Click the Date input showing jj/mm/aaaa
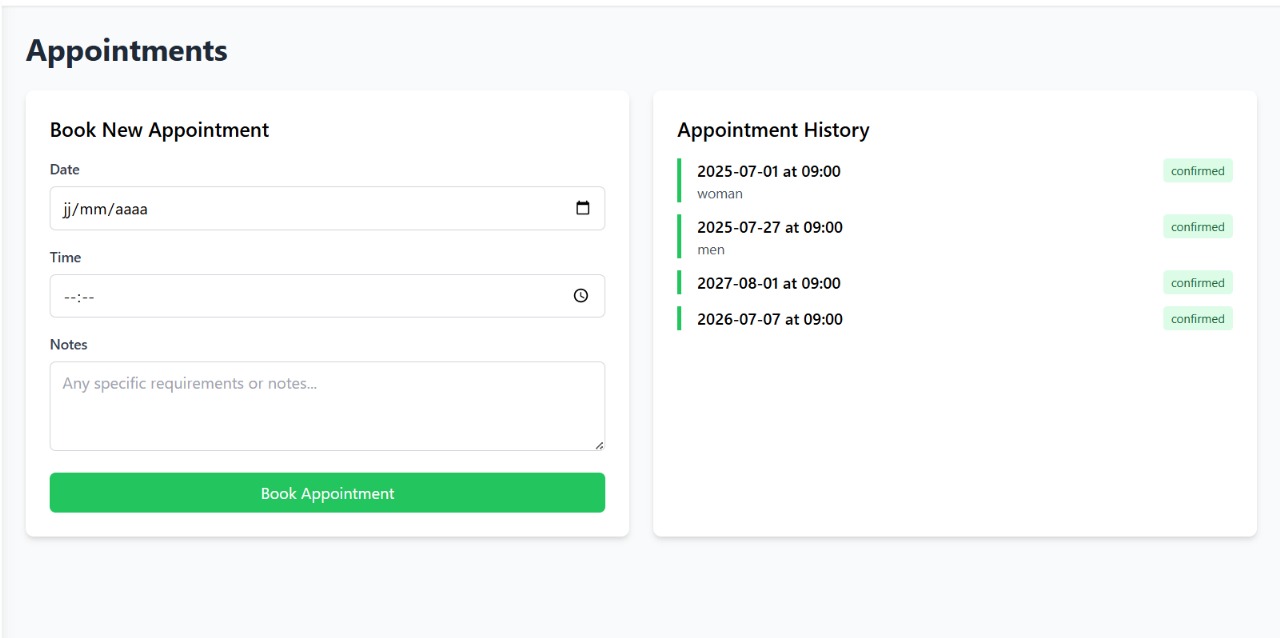 click(327, 208)
